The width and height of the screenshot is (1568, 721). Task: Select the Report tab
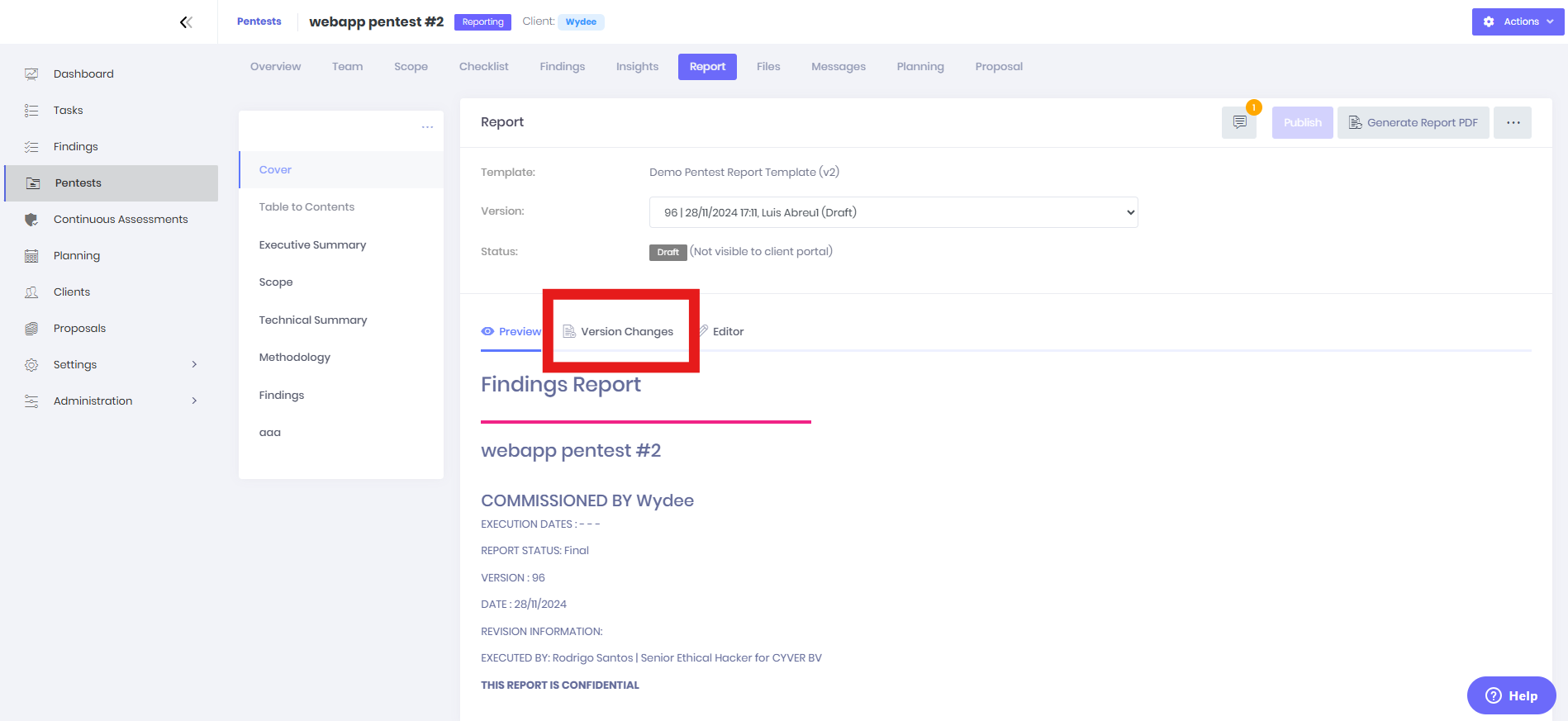click(x=707, y=66)
